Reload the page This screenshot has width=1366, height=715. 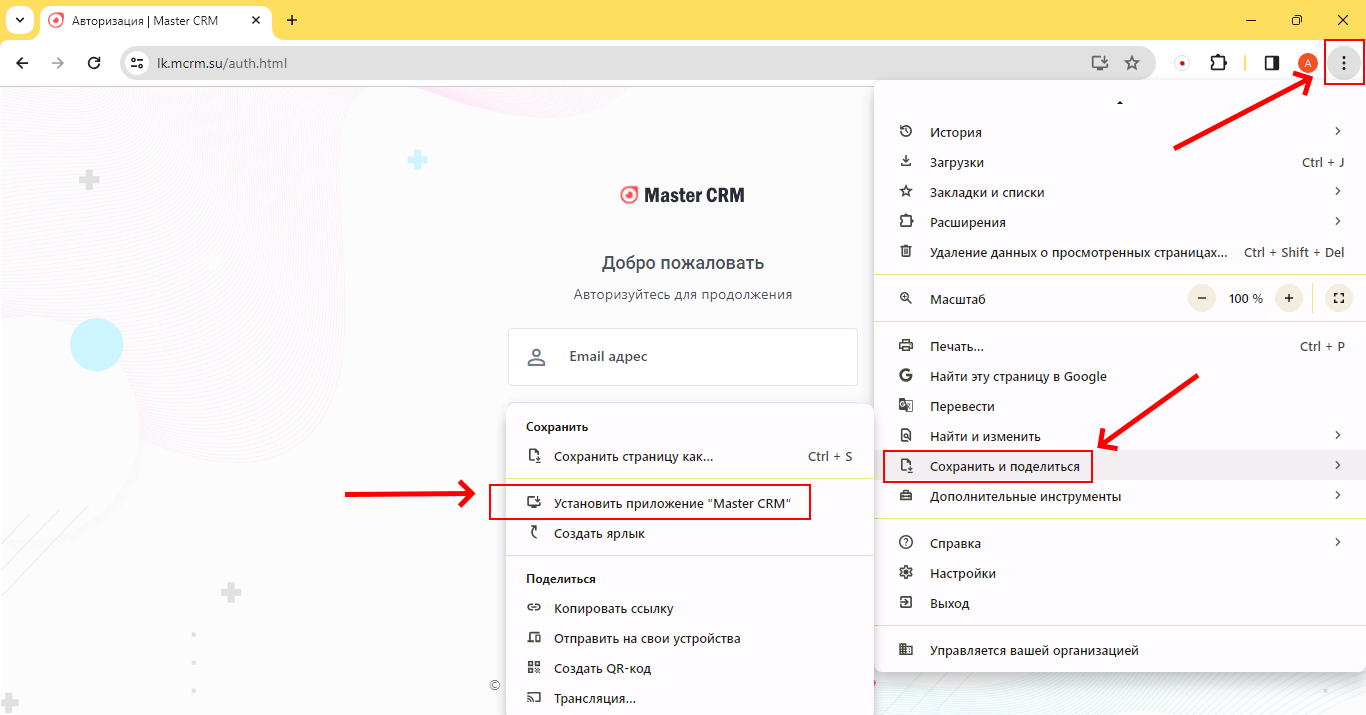tap(94, 63)
